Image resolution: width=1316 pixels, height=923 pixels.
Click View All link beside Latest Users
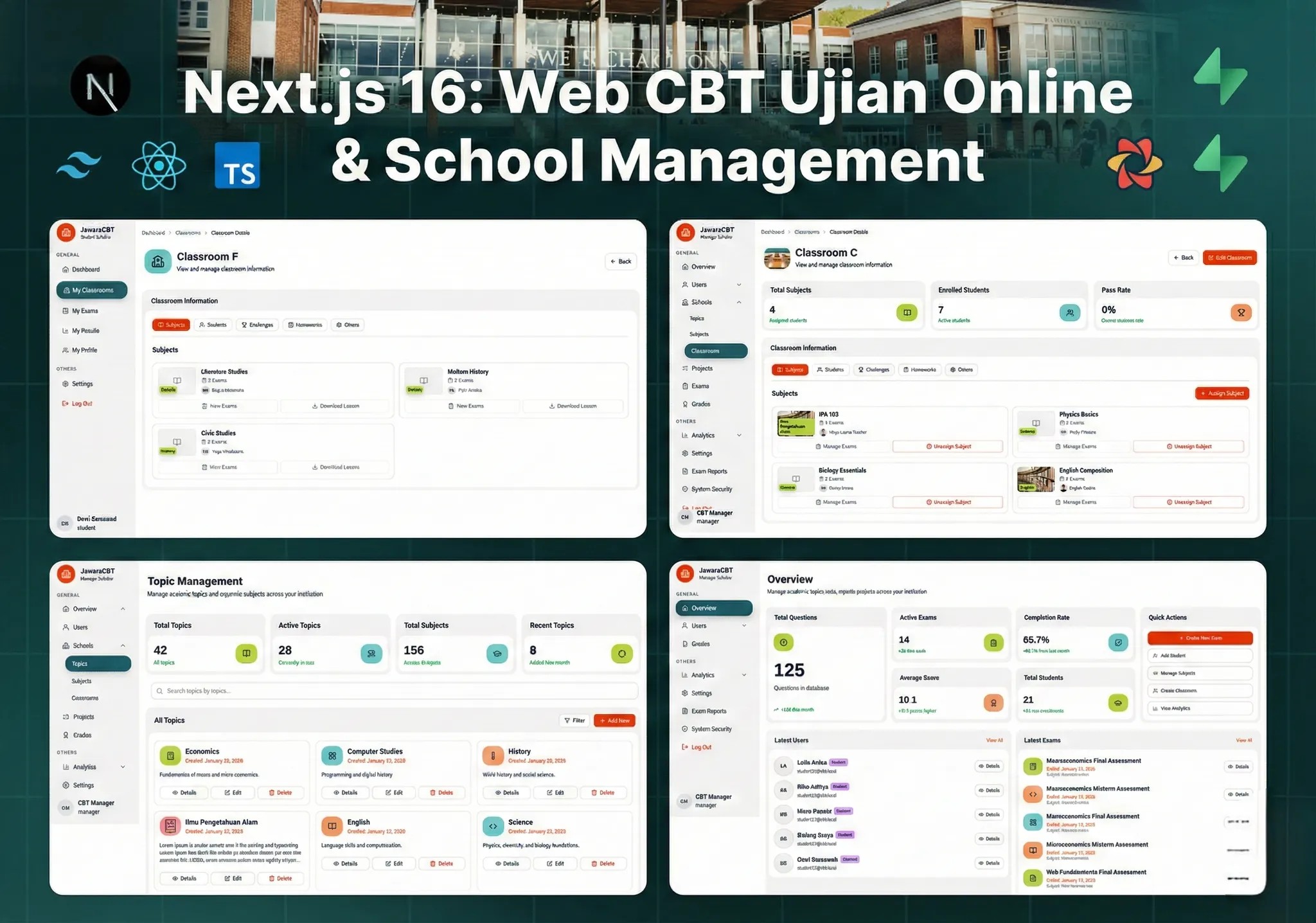tap(994, 740)
